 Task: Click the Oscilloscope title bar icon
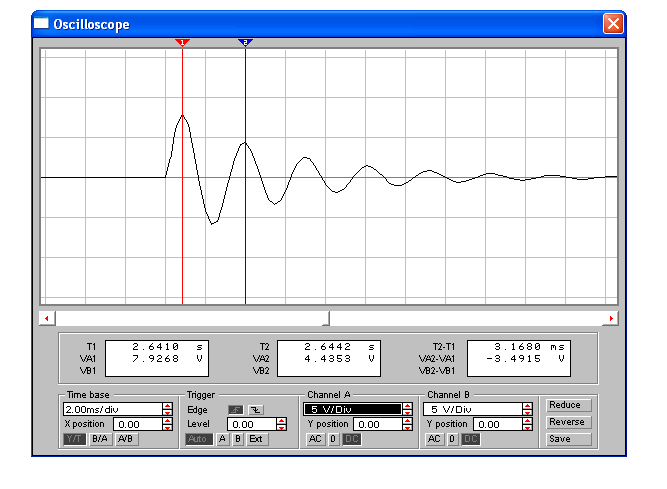pos(41,23)
